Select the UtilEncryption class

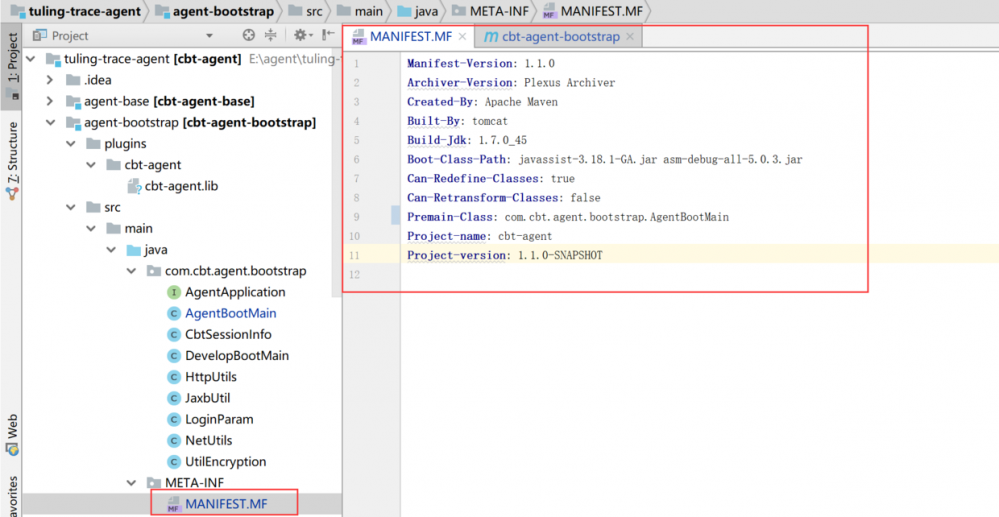(226, 462)
